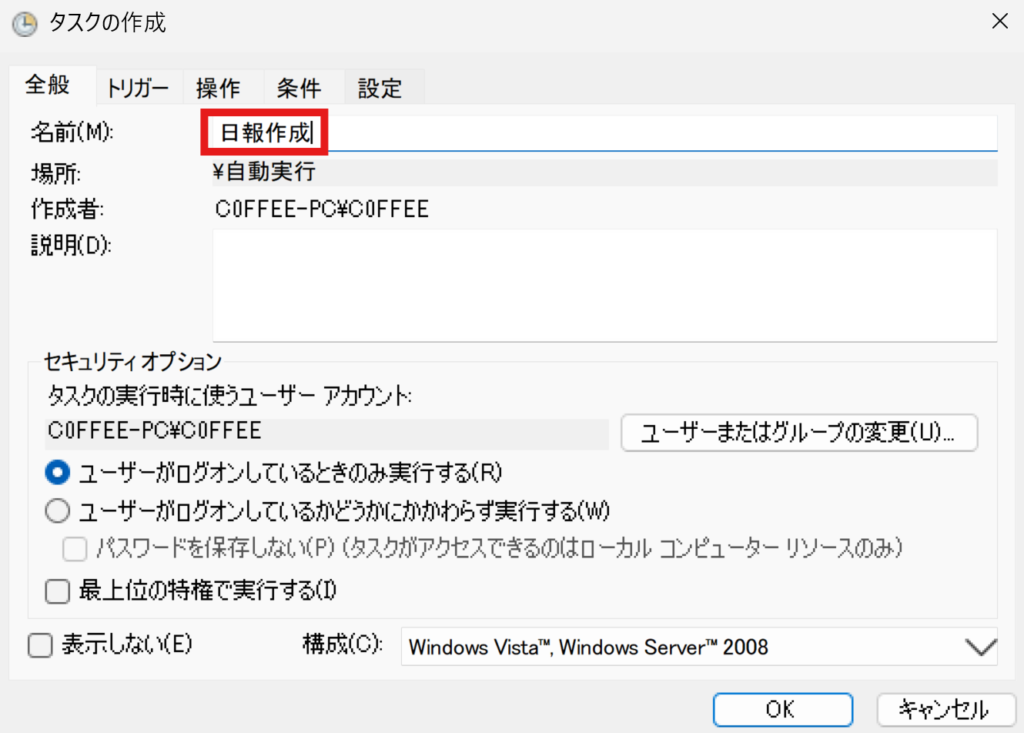This screenshot has width=1024, height=733.
Task: Focus the 説明 description text box
Action: pyautogui.click(x=604, y=285)
